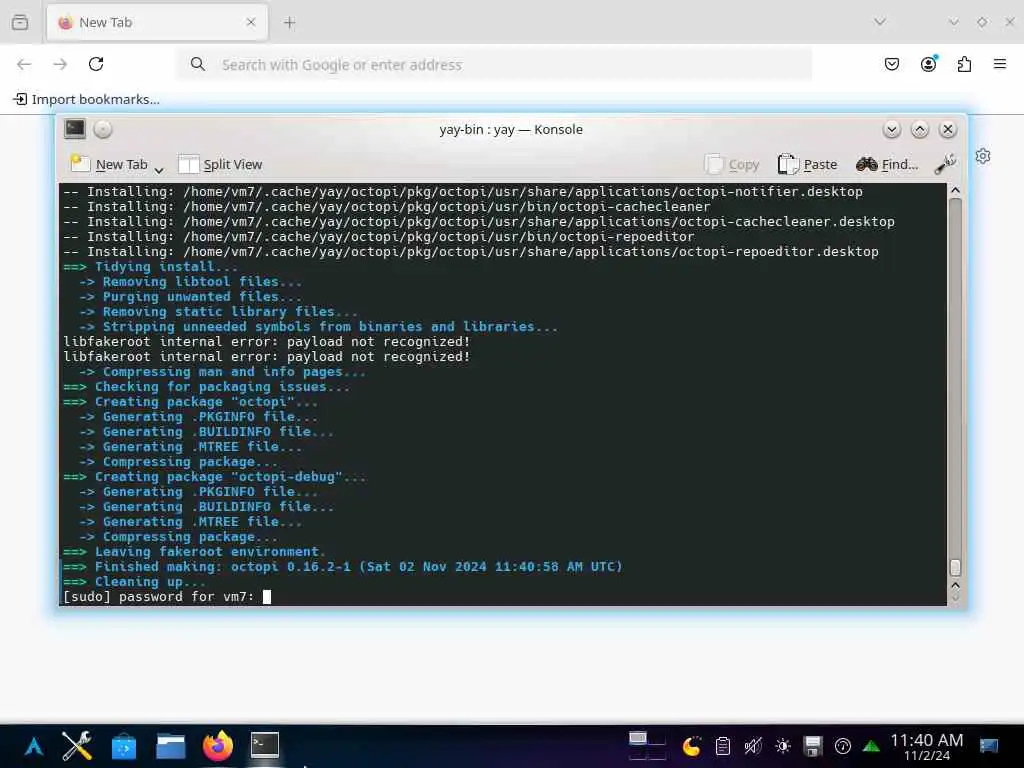
Task: Toggle night light moon tray icon
Action: tap(692, 746)
